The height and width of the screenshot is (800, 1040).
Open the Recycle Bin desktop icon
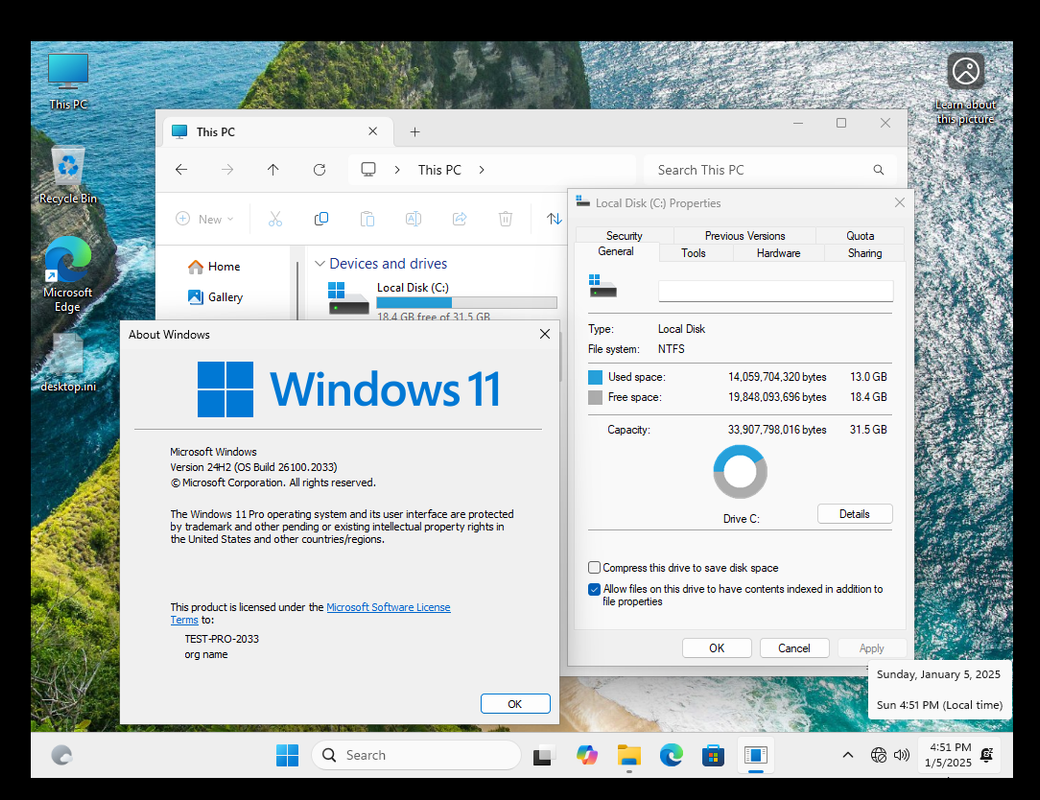pos(68,176)
